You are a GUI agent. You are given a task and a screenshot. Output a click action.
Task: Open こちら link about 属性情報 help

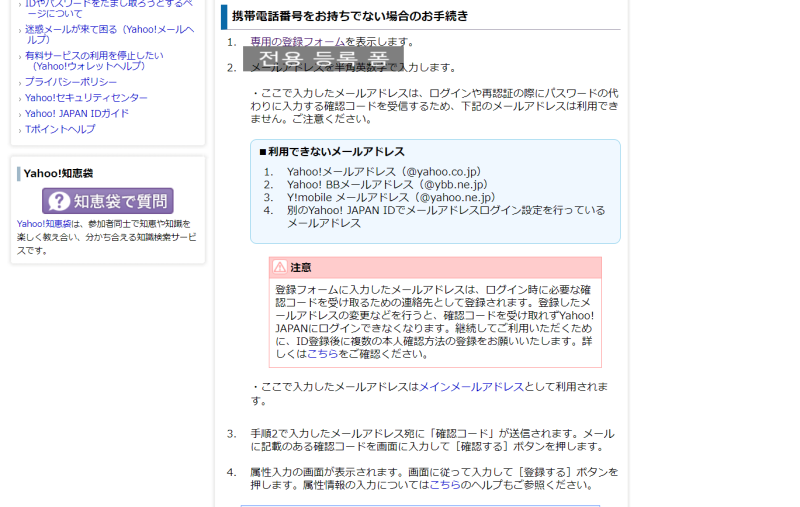coord(445,485)
